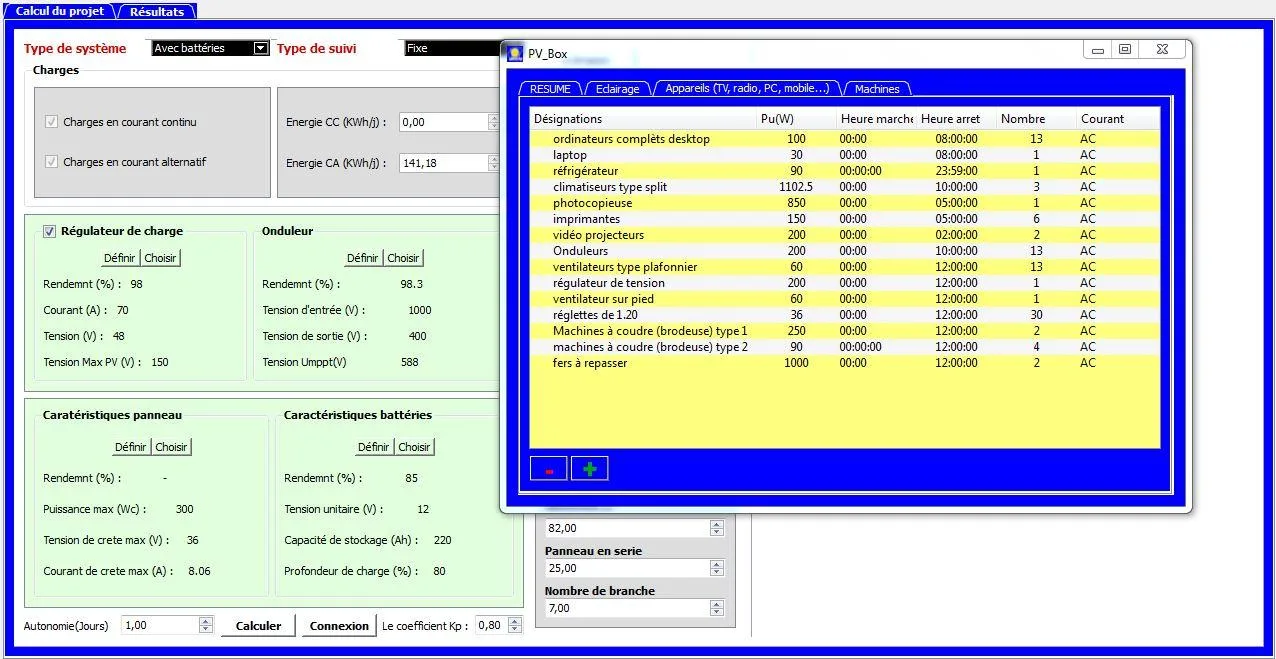Click the Désignations column header
The height and width of the screenshot is (659, 1276).
[644, 119]
